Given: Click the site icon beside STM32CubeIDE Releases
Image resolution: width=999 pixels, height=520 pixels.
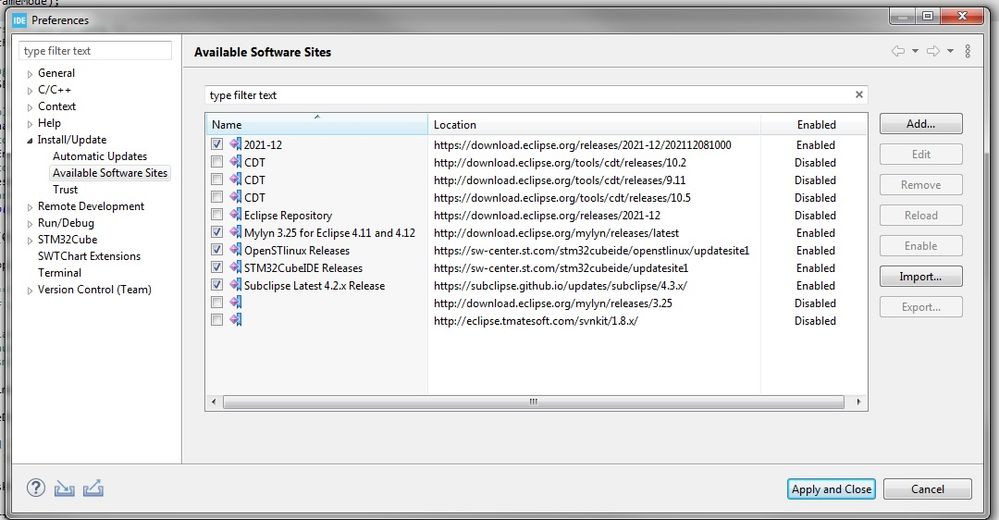Looking at the screenshot, I should click(x=236, y=267).
